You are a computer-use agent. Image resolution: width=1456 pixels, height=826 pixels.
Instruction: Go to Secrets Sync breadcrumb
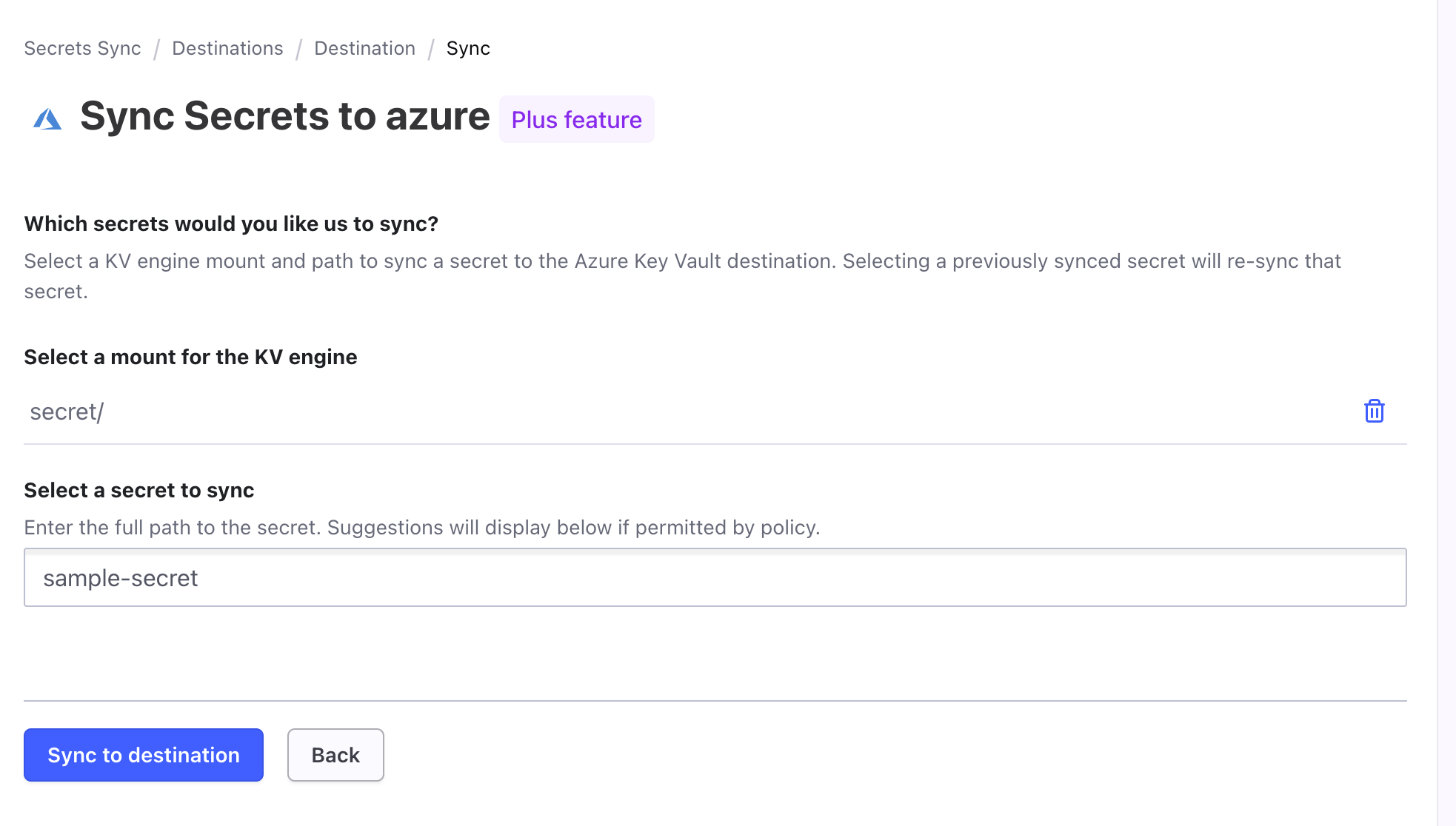click(x=82, y=48)
